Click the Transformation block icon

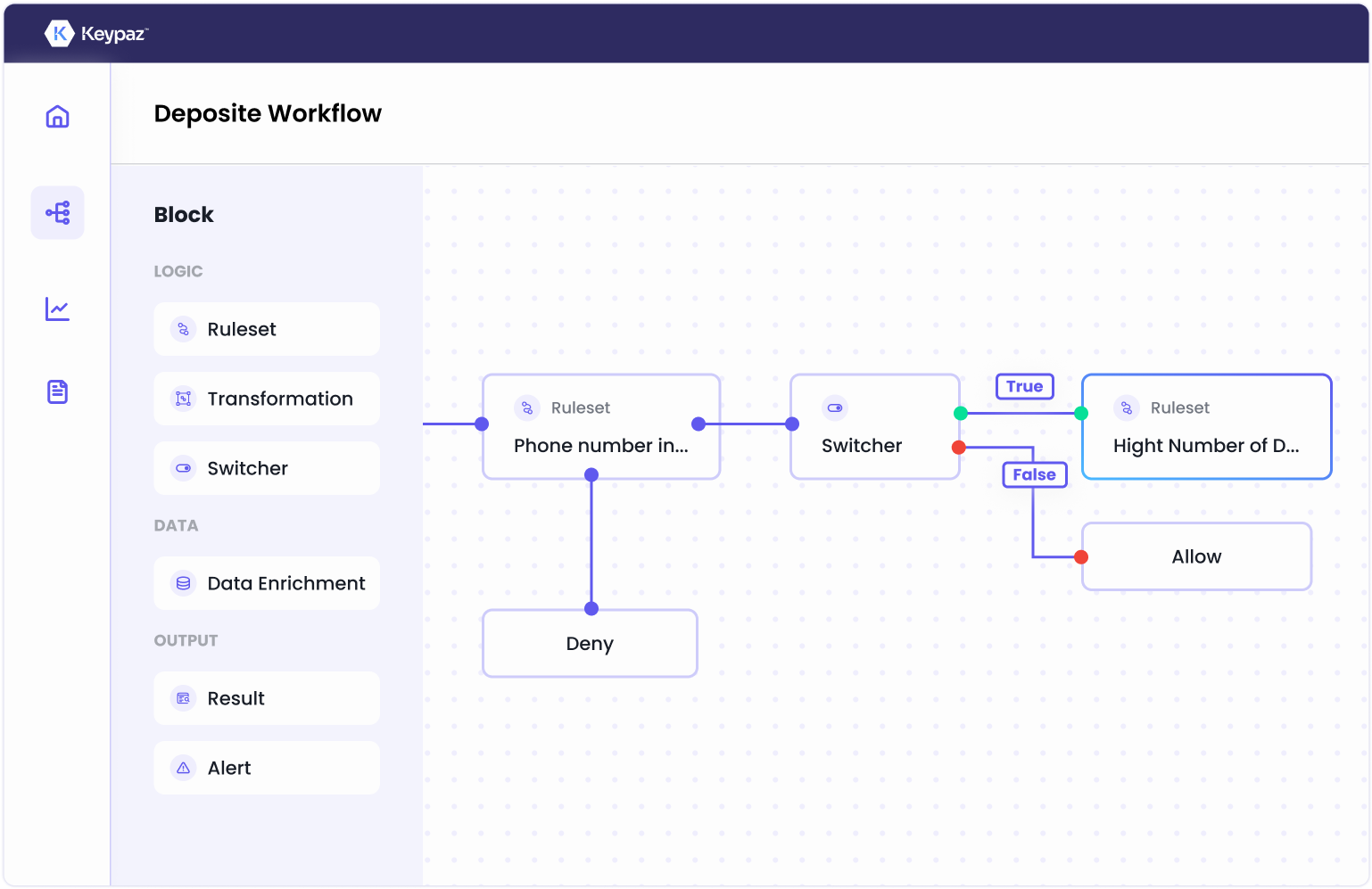[183, 399]
